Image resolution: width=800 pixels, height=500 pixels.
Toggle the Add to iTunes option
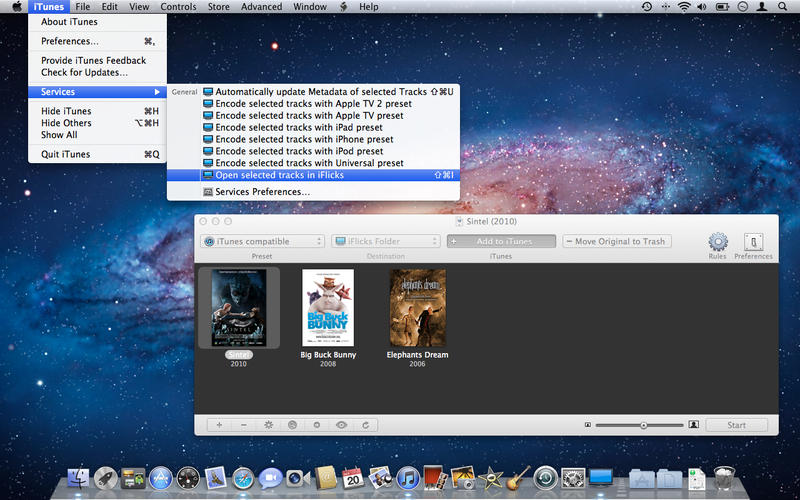[502, 241]
